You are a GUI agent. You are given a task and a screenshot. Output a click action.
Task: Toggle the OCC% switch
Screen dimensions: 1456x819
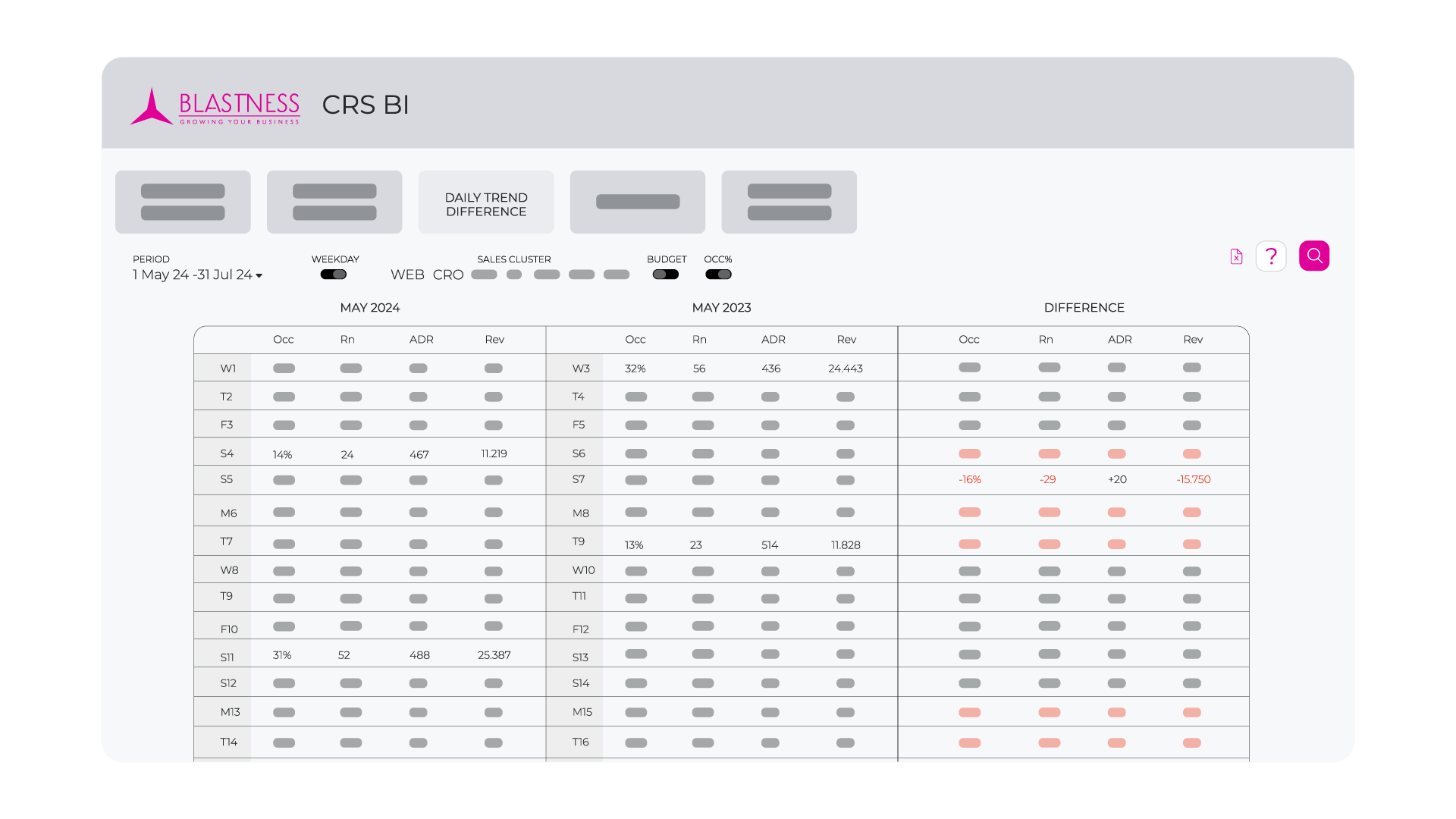[x=718, y=275]
